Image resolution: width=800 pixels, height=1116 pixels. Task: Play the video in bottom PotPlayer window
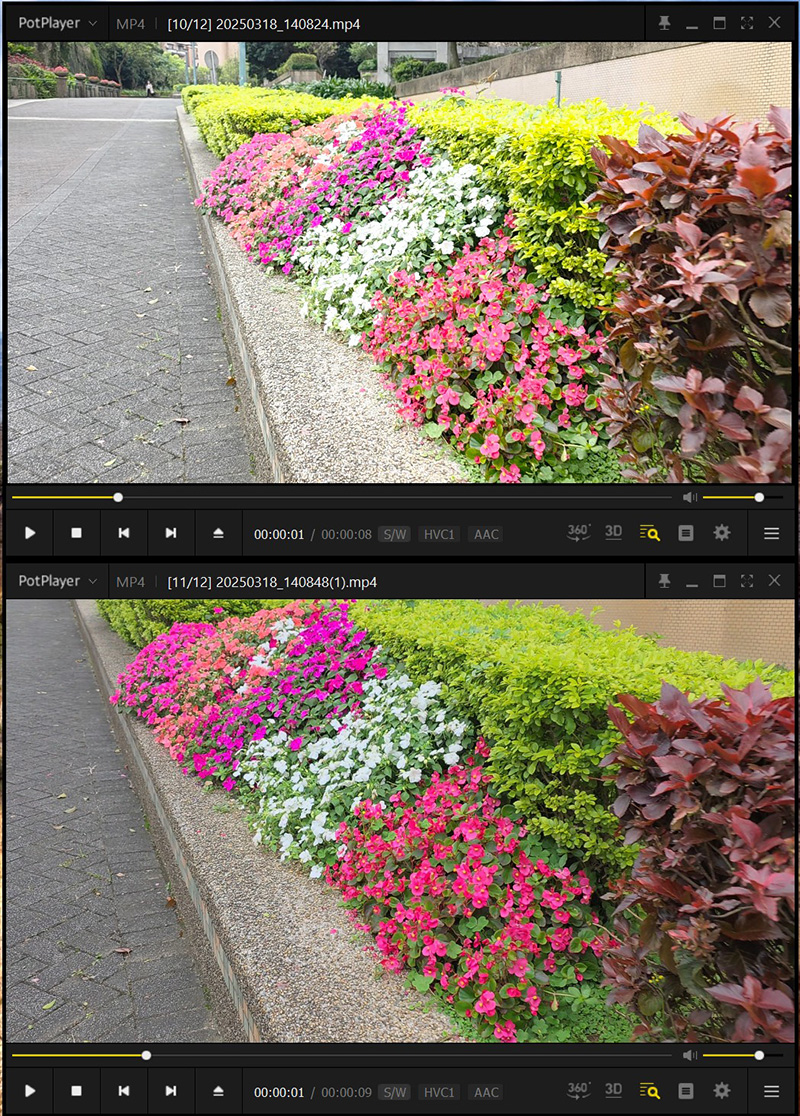point(30,1091)
